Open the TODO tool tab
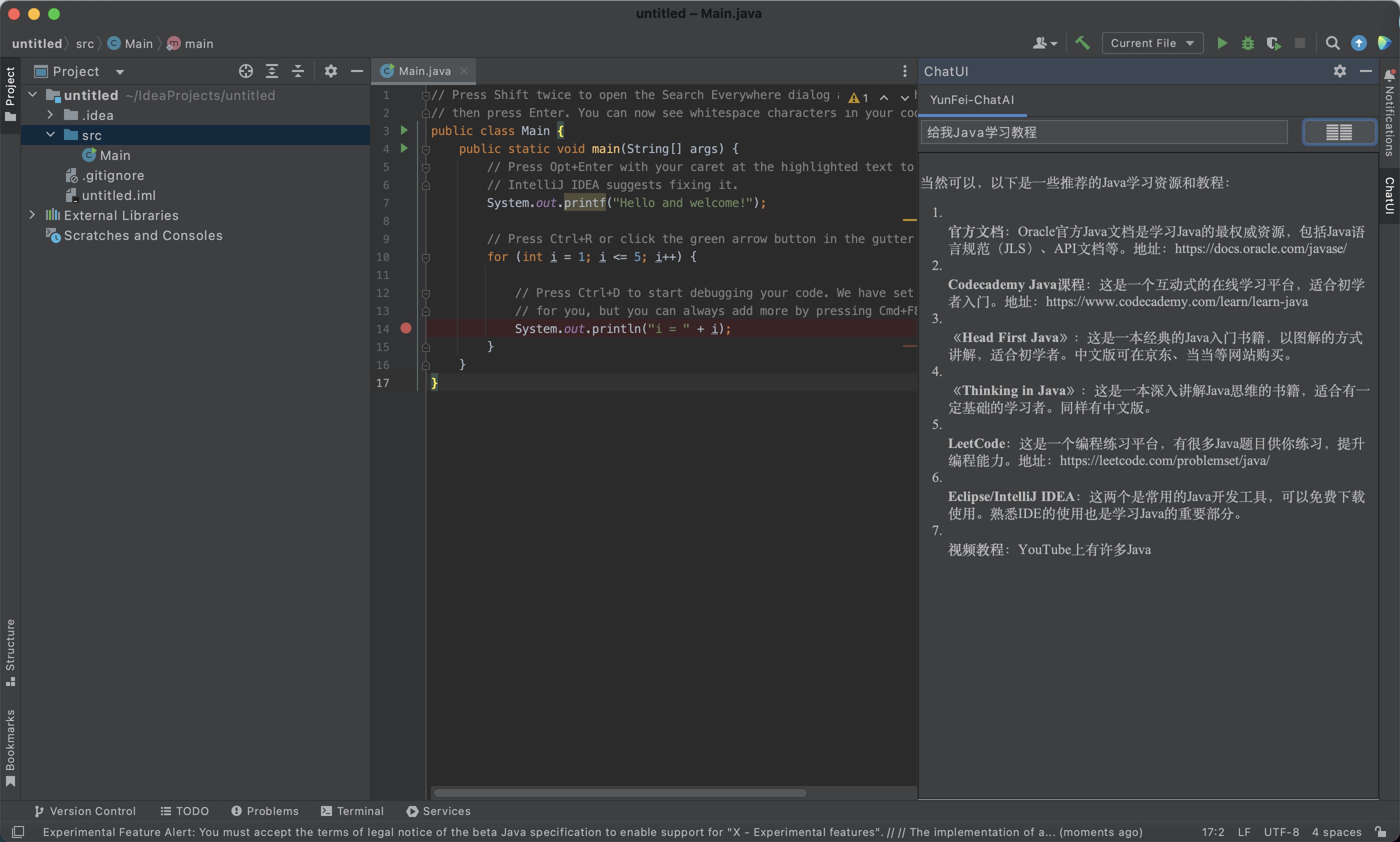The image size is (1400, 842). click(184, 811)
